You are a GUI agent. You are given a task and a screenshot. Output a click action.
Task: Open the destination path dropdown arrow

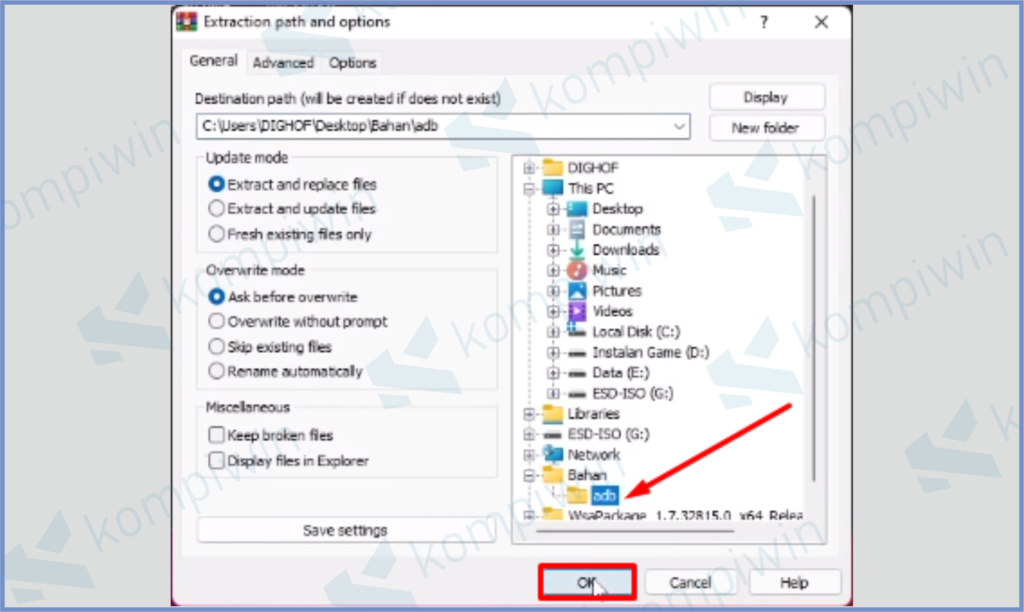click(679, 126)
